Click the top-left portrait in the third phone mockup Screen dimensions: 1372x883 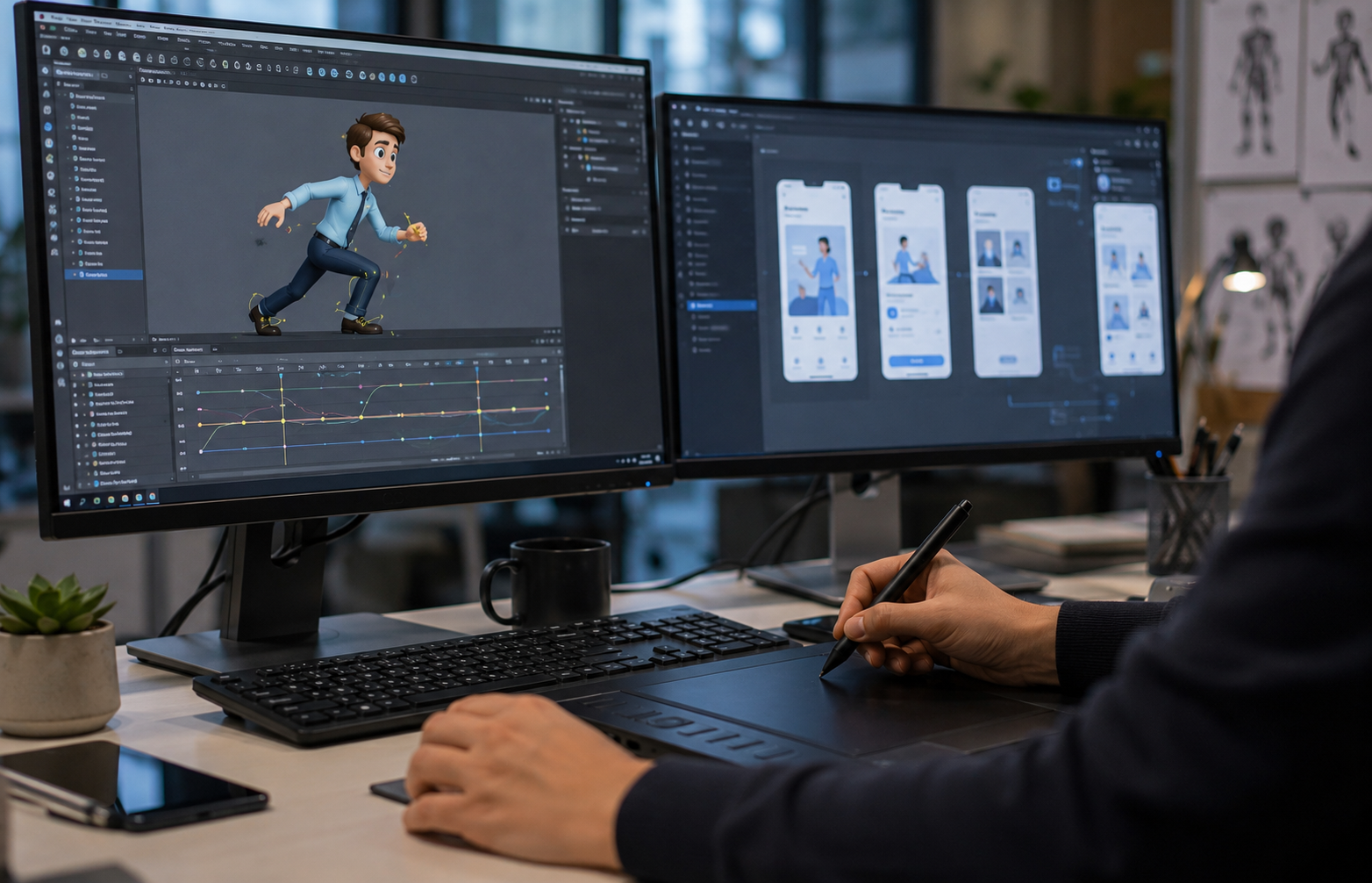[989, 249]
